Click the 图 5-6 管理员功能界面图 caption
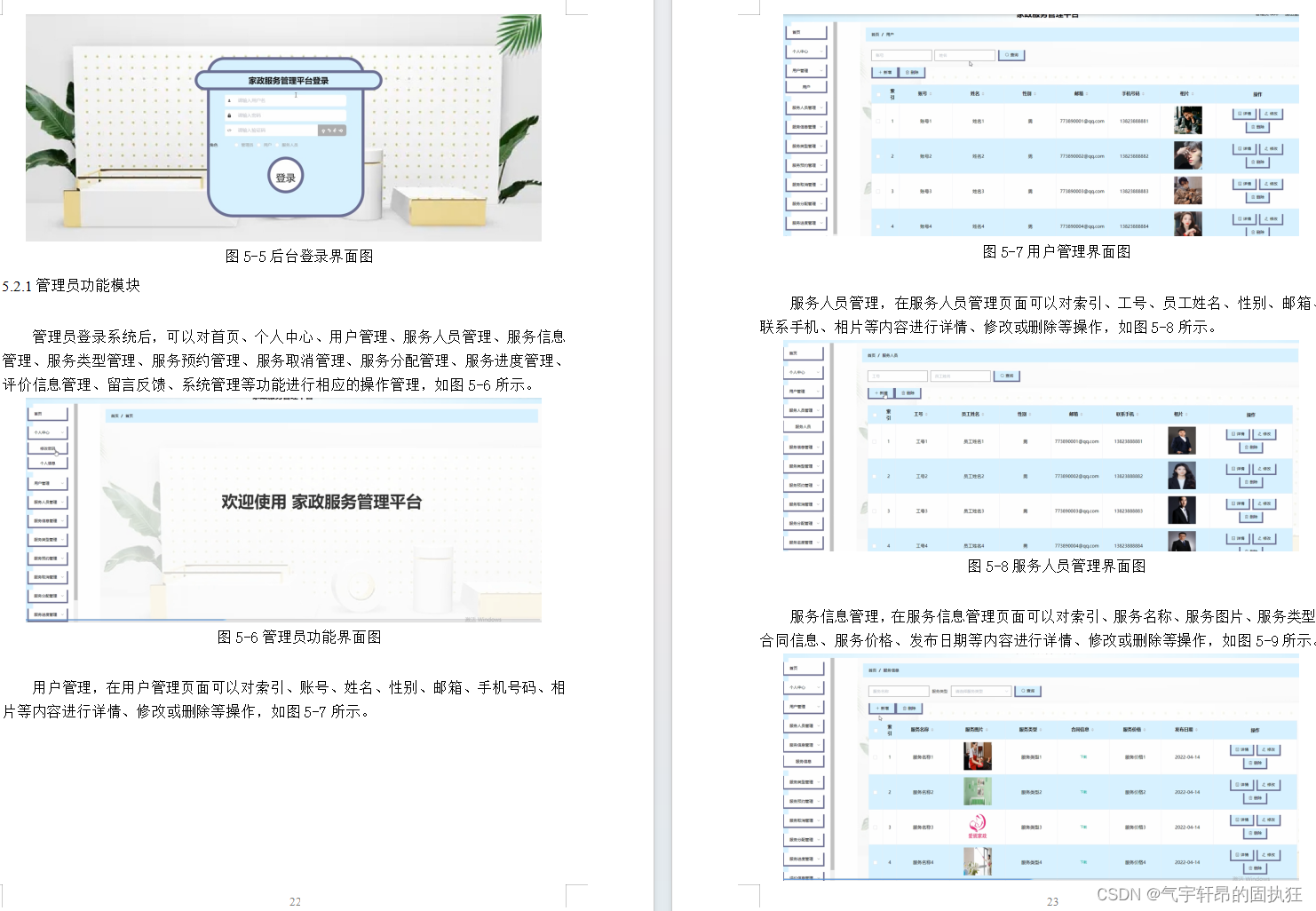Viewport: 1316px width, 911px height. click(x=299, y=637)
